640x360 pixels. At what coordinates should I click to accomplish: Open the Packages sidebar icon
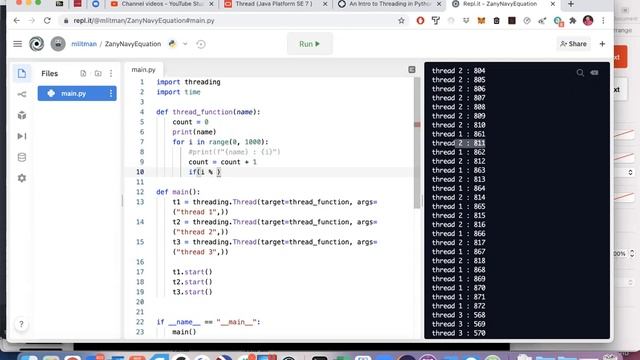(x=22, y=115)
